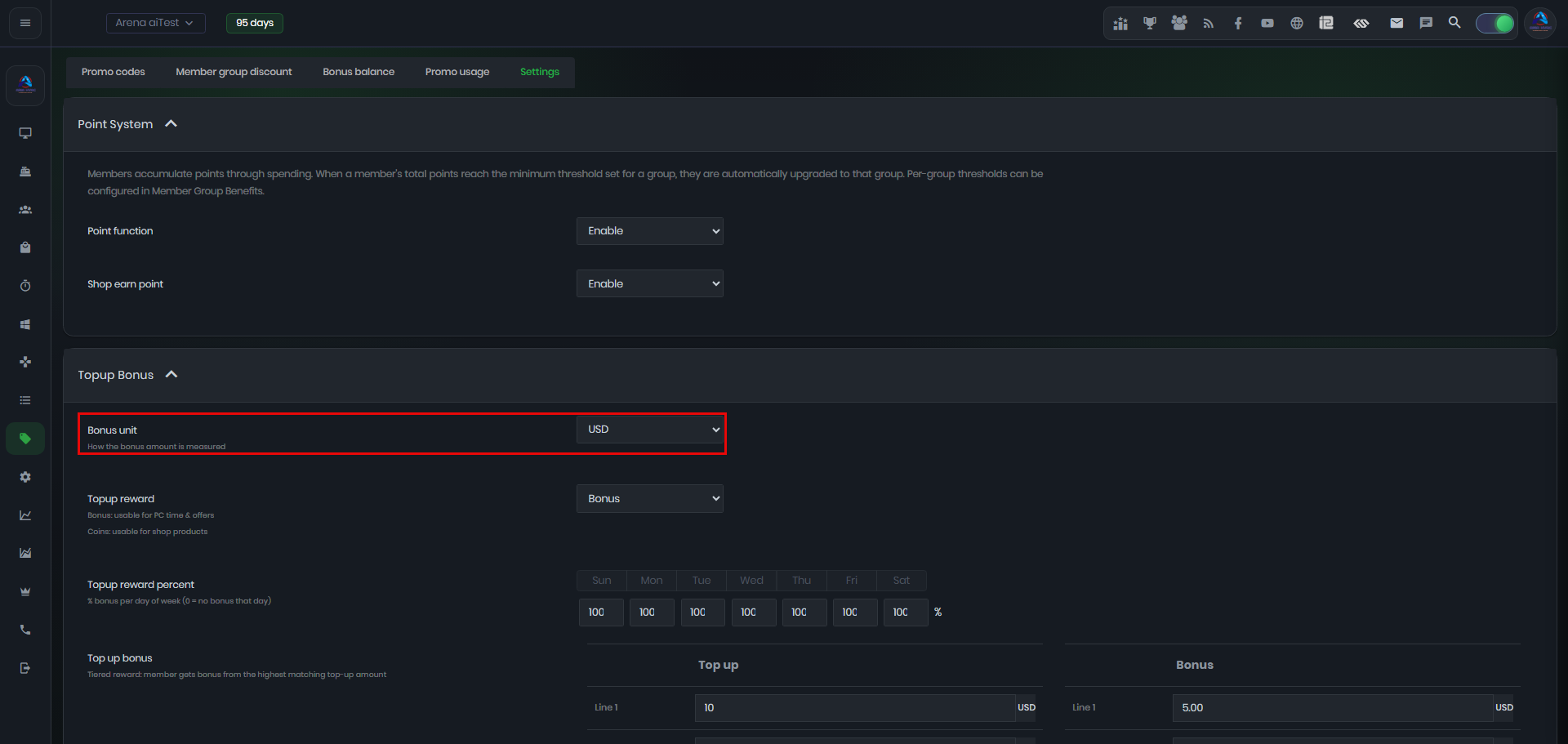This screenshot has height=744, width=1568.
Task: Click the cafe logo in left sidebar
Action: tap(25, 85)
